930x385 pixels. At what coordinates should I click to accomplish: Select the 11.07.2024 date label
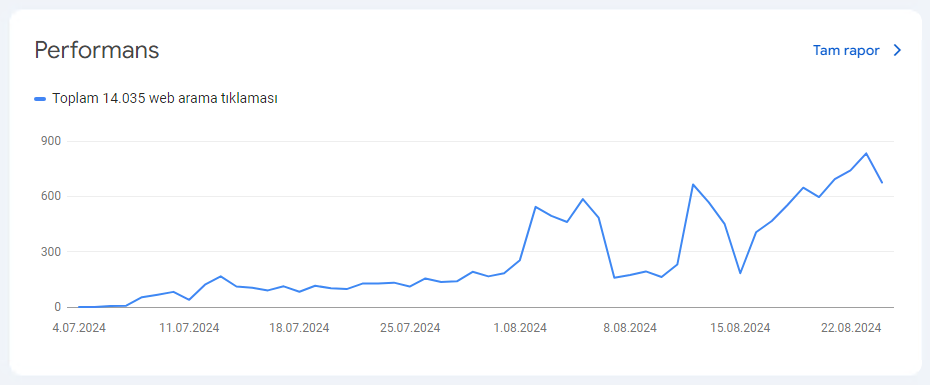coord(189,328)
